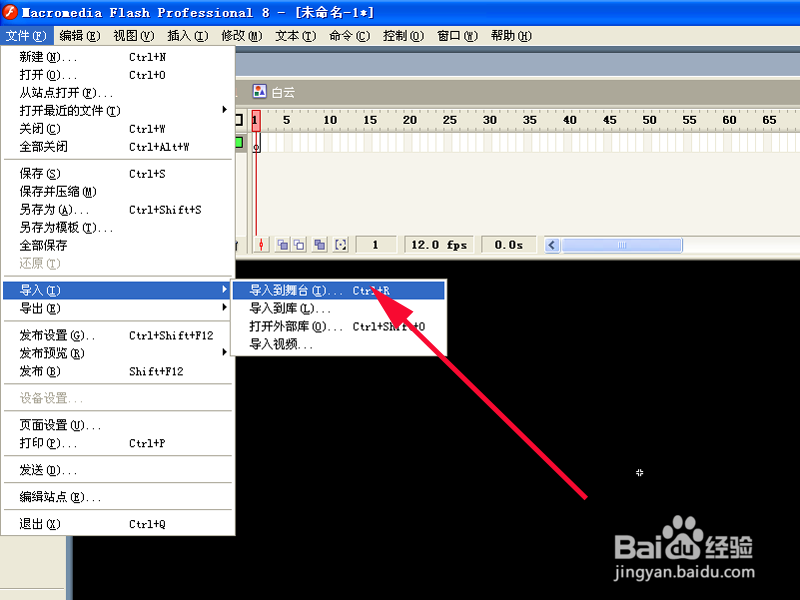Choose 打印(P) menu entry
Image resolution: width=800 pixels, height=600 pixels.
tap(117, 443)
